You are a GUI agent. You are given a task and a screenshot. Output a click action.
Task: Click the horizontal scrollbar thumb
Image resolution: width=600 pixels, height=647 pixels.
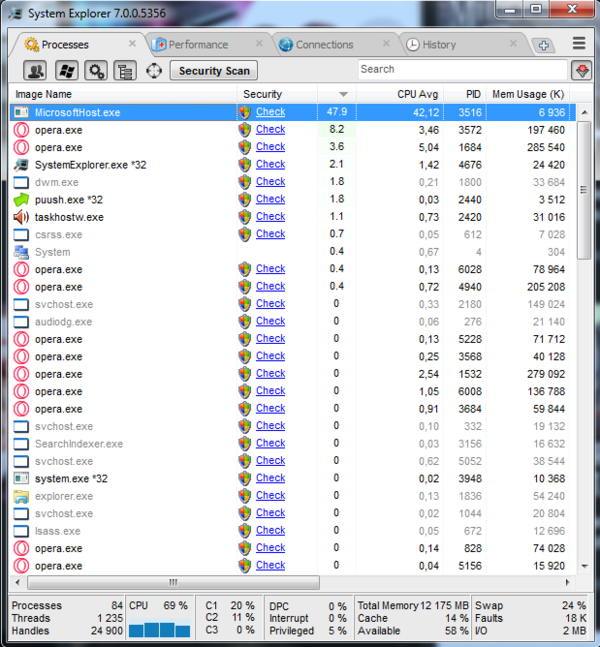click(x=173, y=582)
